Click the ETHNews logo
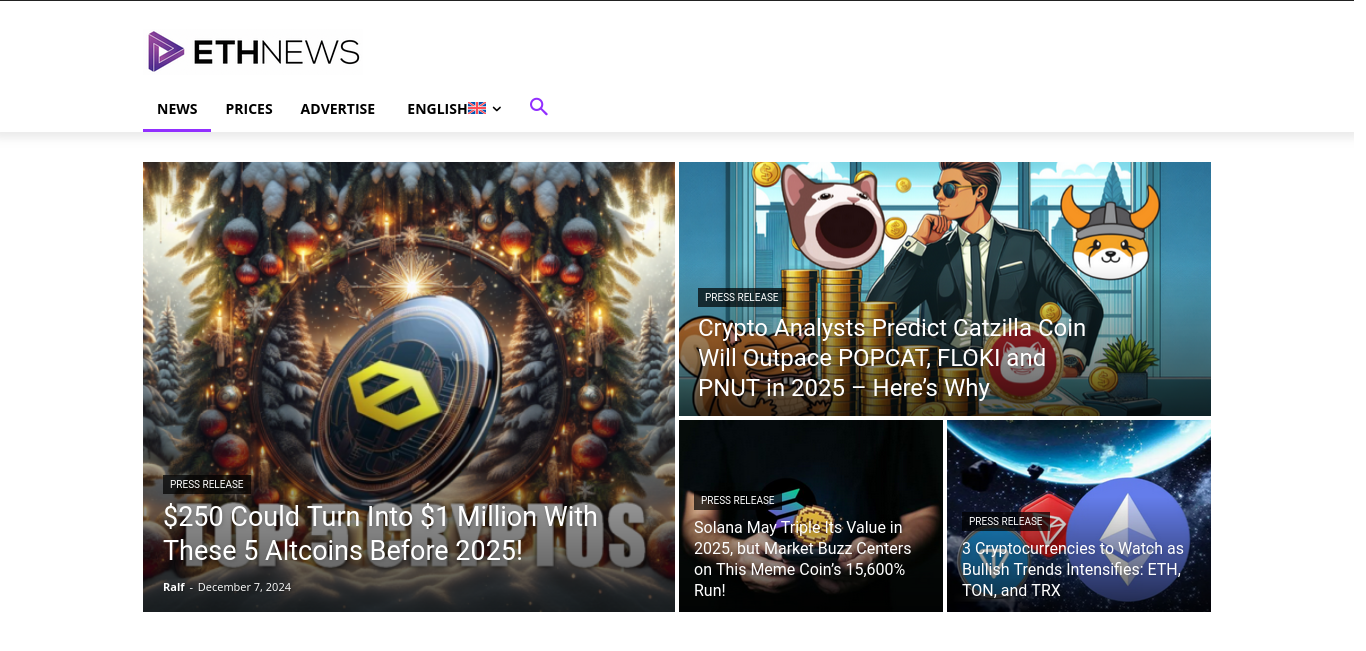Screen dimensions: 1366x651 click(x=254, y=51)
